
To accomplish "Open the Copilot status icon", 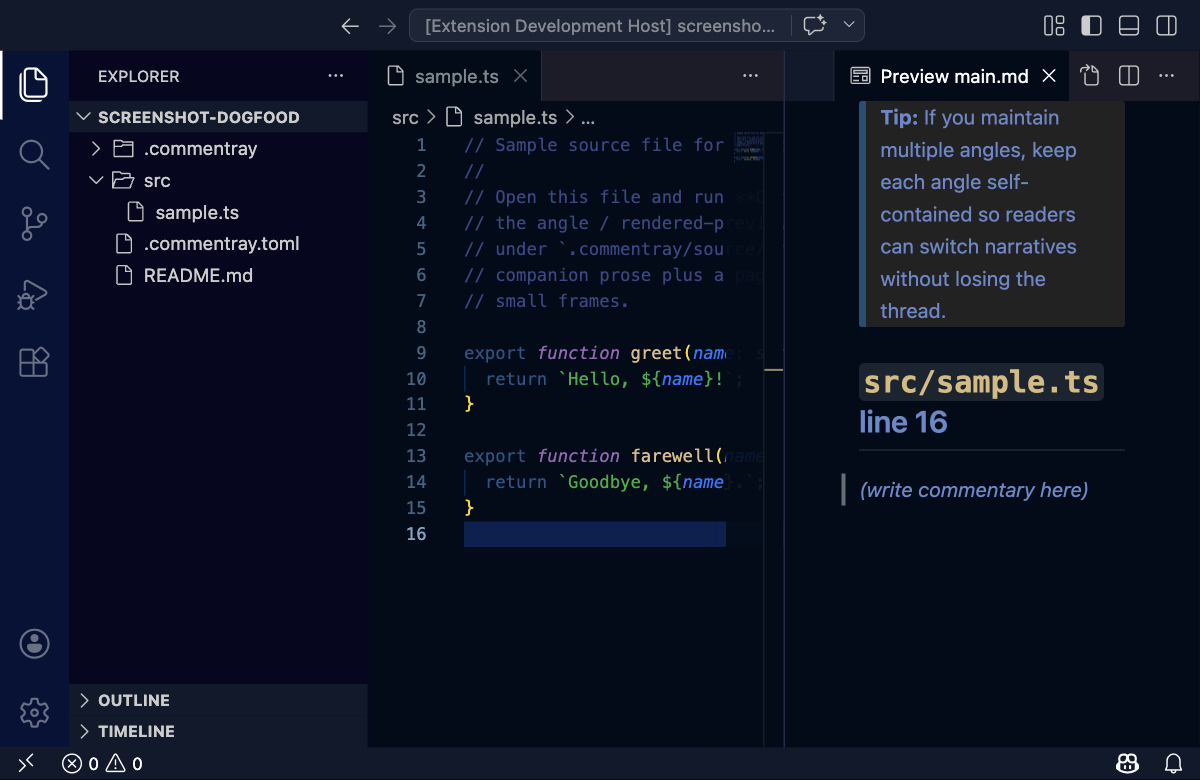I will (x=1127, y=763).
